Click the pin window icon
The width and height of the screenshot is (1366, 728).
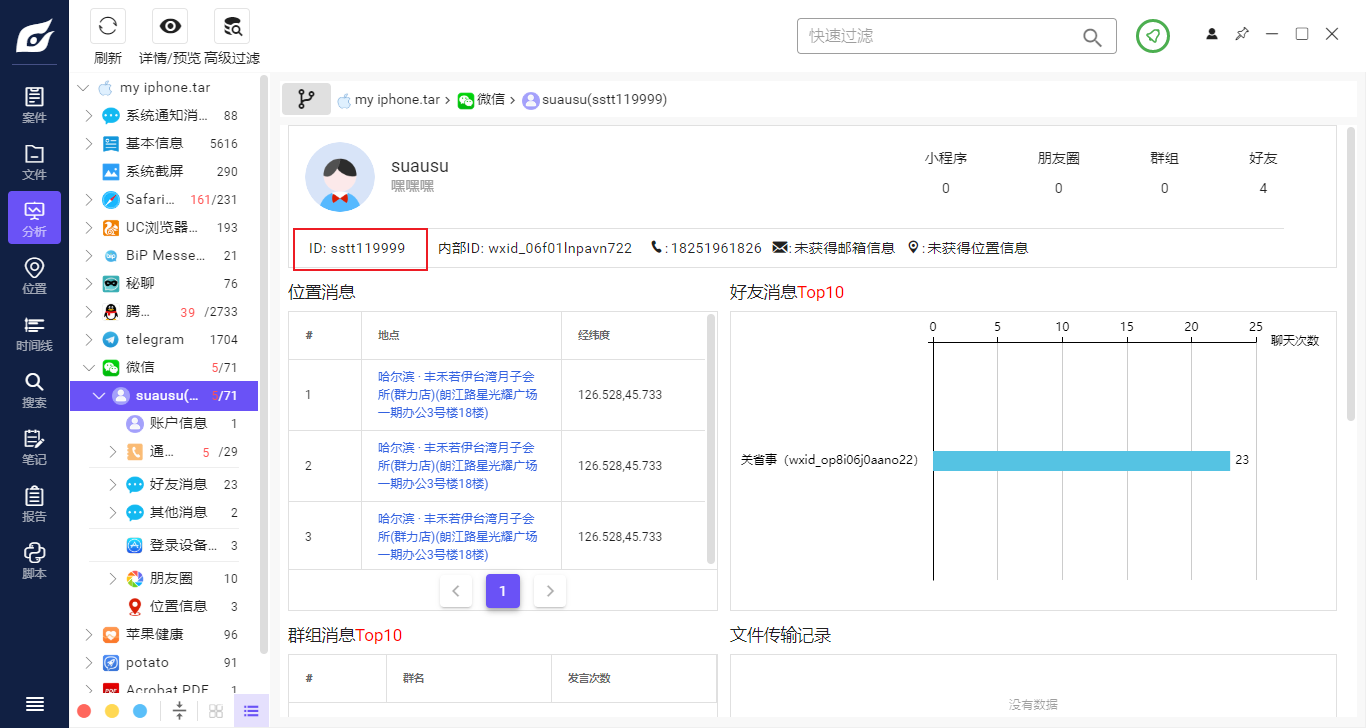[x=1242, y=34]
